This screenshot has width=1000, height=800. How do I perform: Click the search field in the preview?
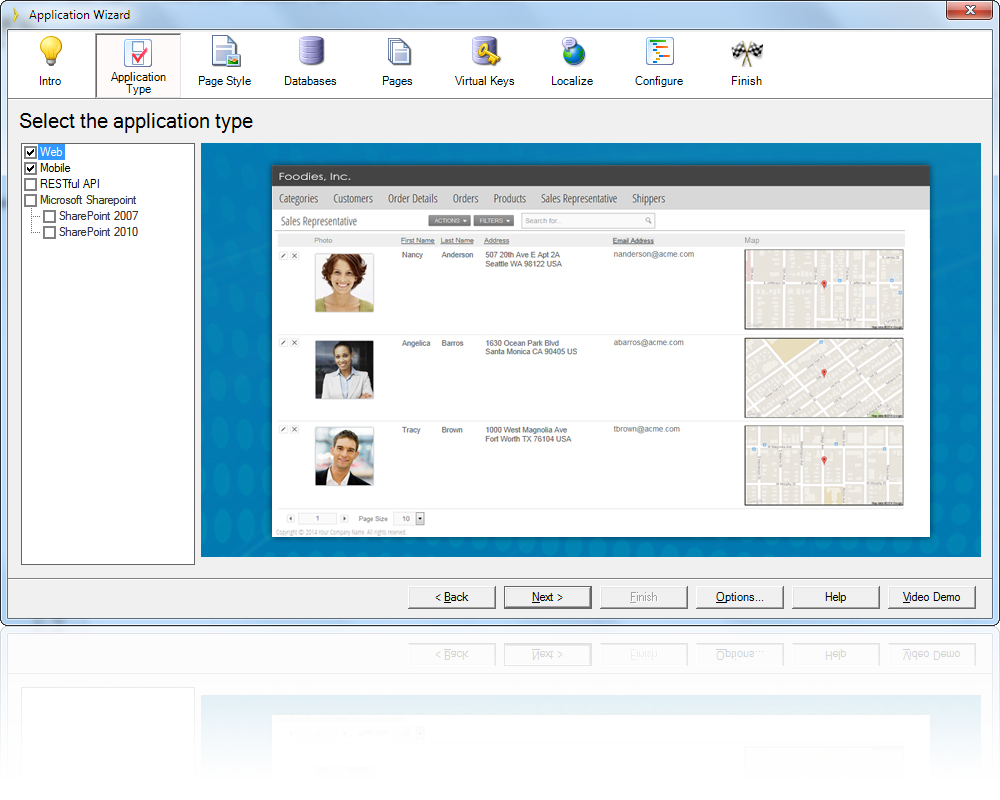(x=590, y=220)
